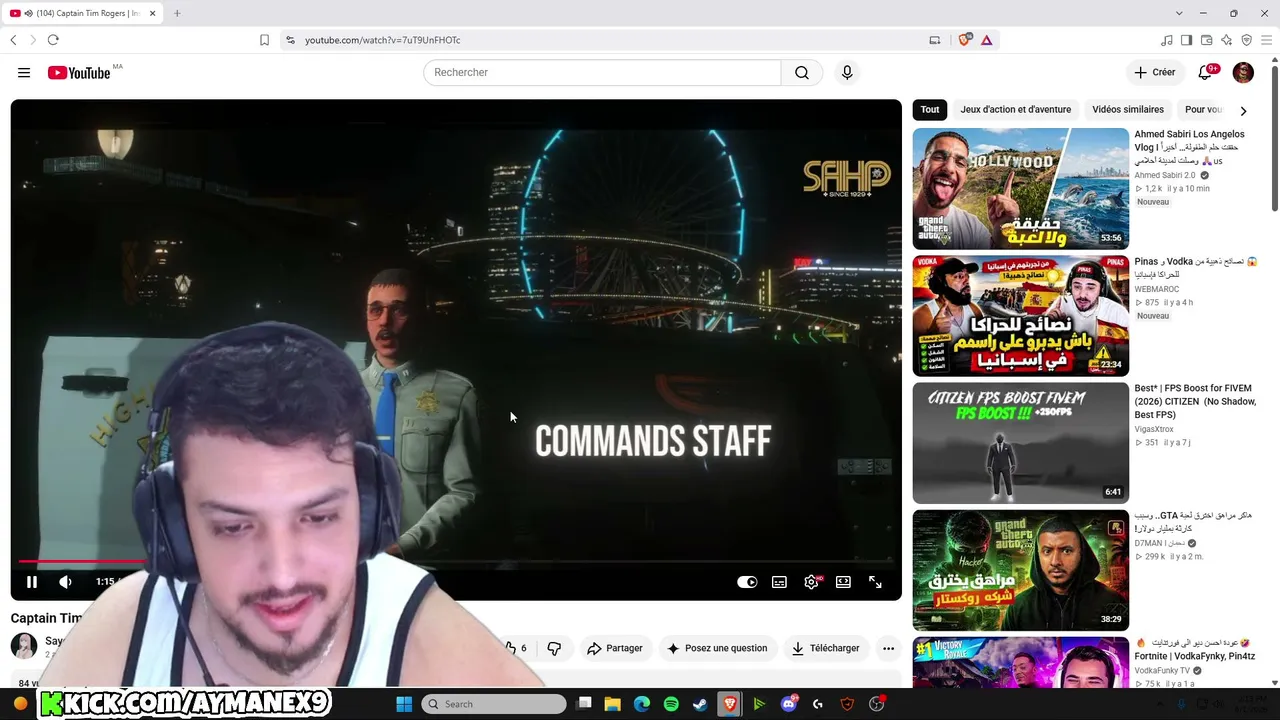
Task: Toggle subtitles in the video player
Action: point(779,582)
